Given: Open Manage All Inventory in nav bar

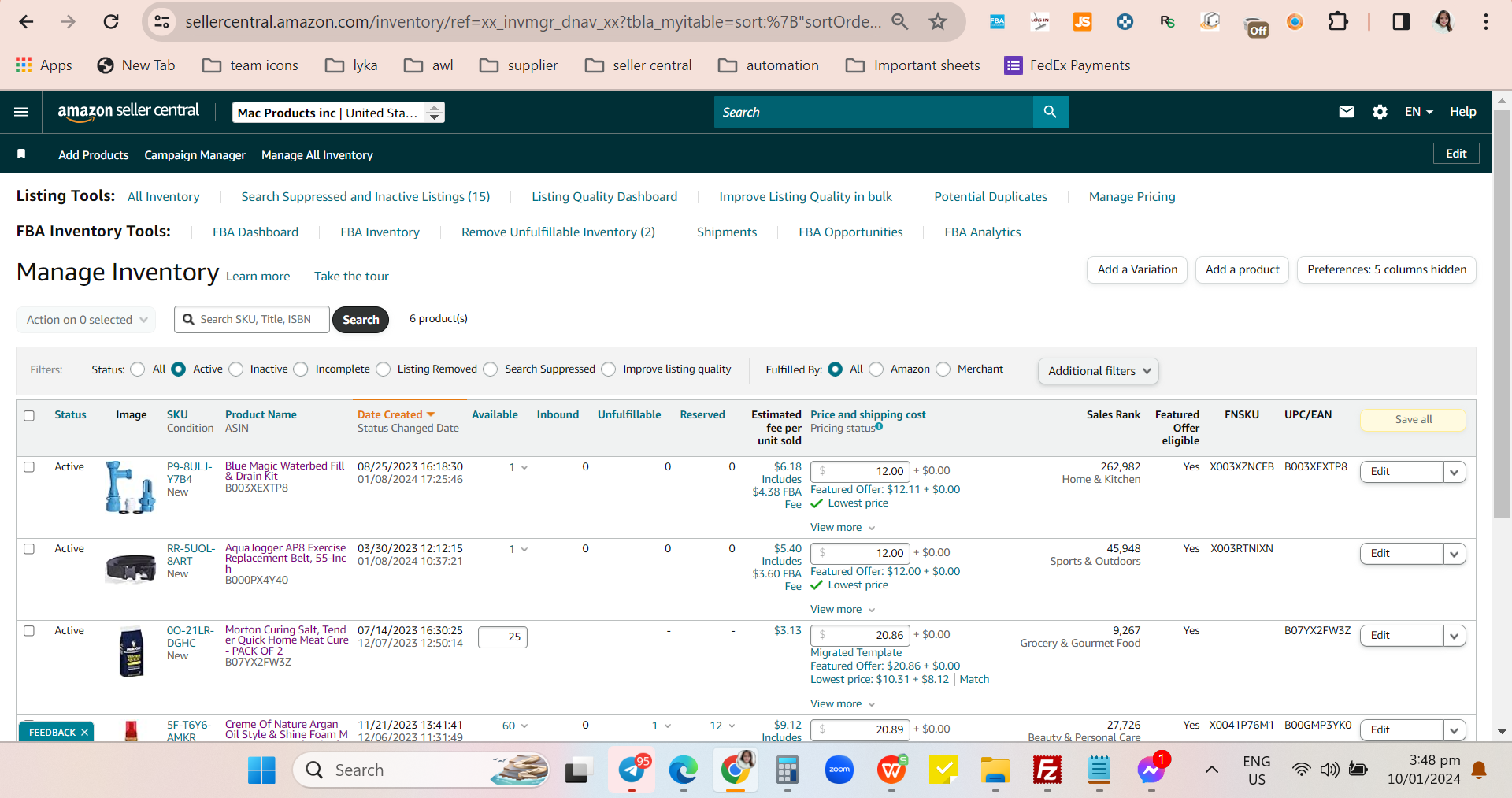Looking at the screenshot, I should [317, 155].
